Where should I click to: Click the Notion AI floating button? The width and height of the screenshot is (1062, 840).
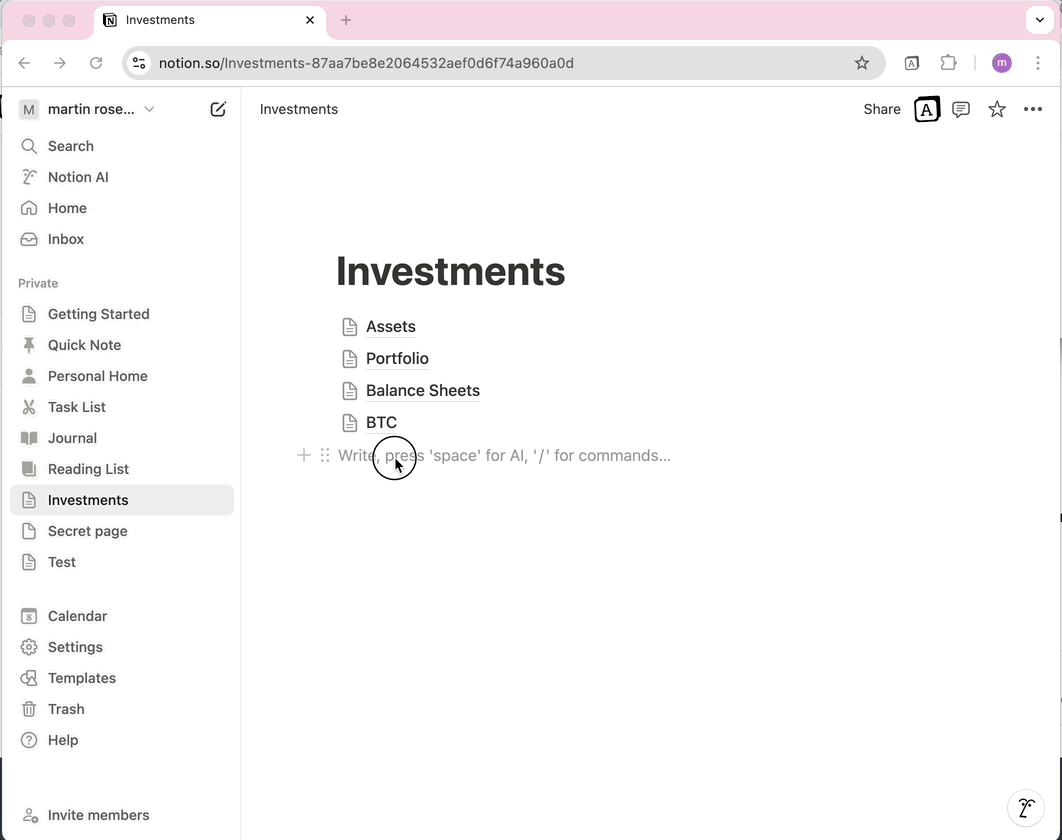(x=1026, y=808)
